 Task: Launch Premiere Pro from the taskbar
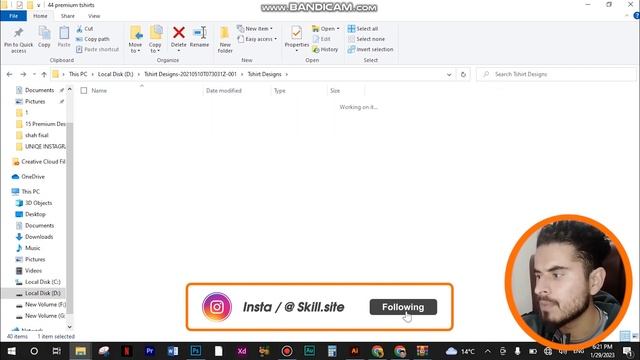tap(150, 351)
